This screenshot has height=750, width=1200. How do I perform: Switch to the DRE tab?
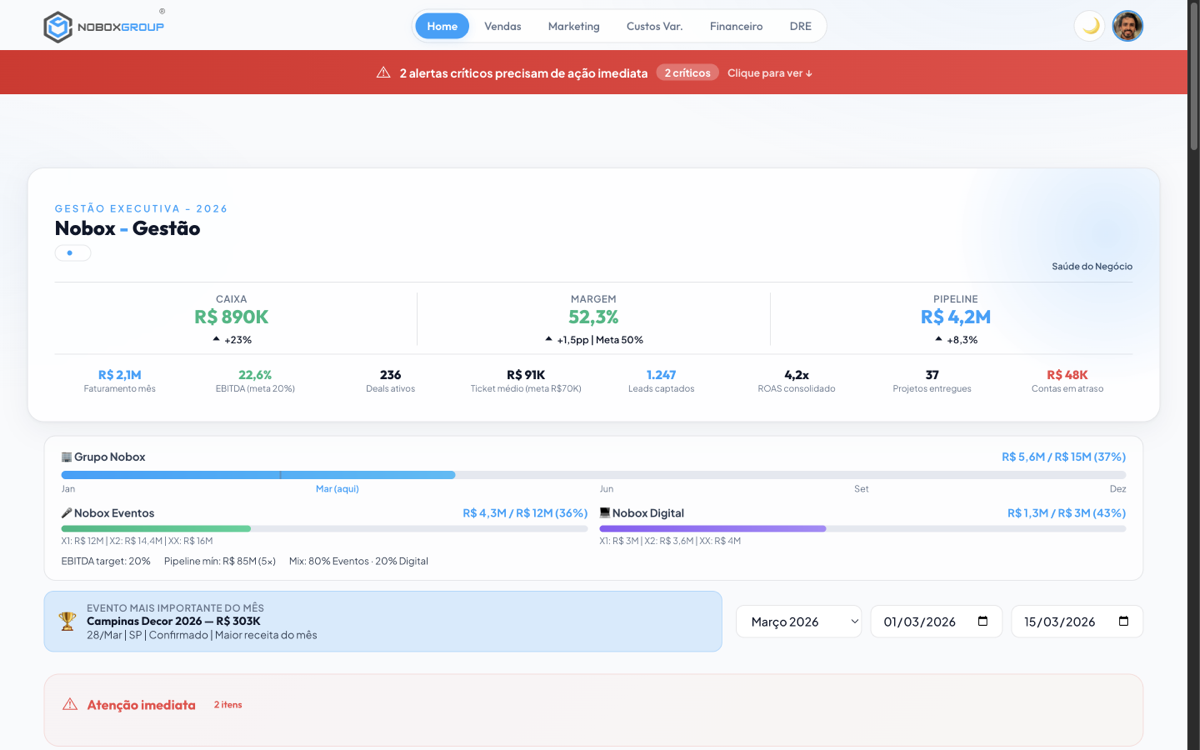point(800,26)
